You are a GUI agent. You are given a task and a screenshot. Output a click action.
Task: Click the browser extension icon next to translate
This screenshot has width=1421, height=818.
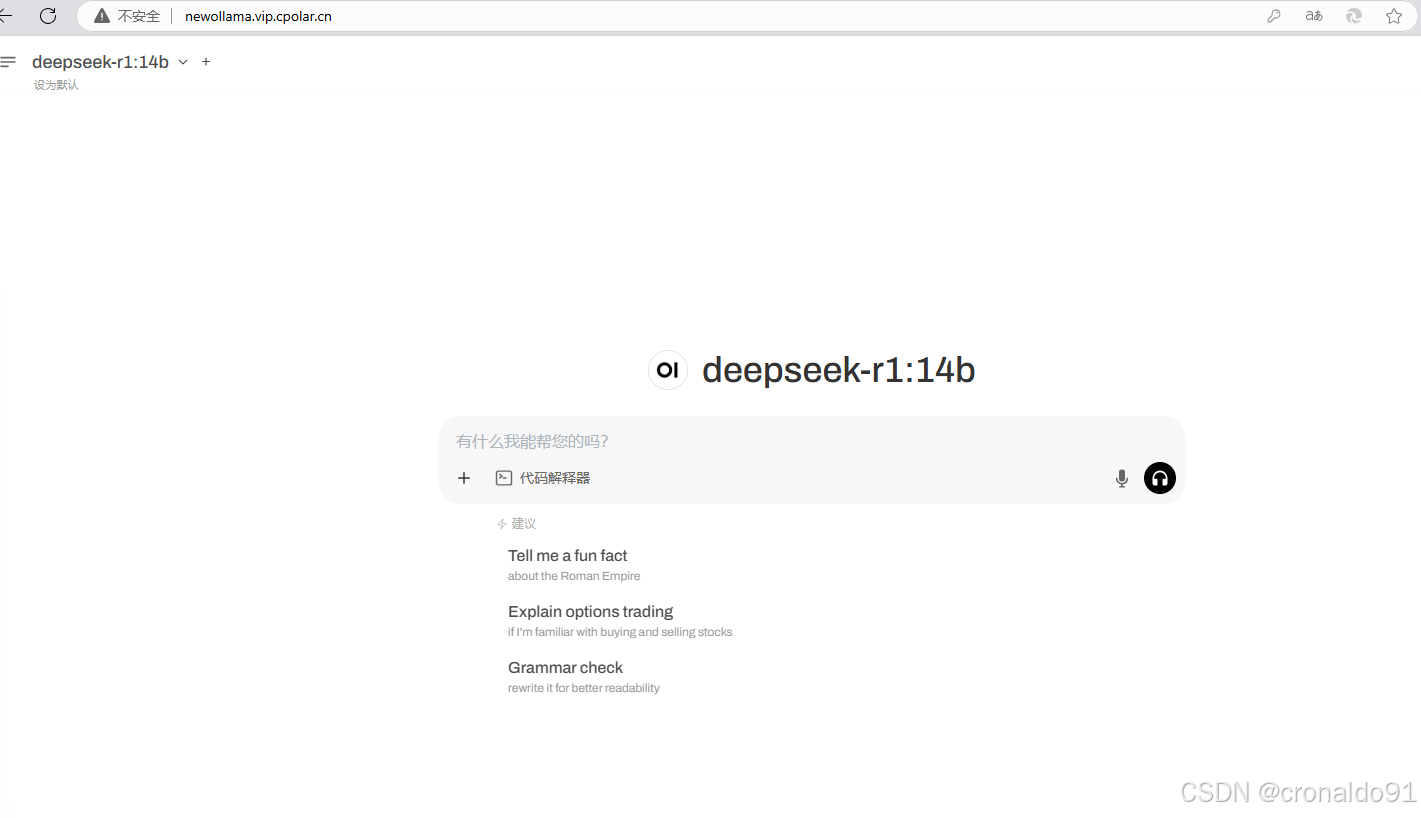[1354, 16]
